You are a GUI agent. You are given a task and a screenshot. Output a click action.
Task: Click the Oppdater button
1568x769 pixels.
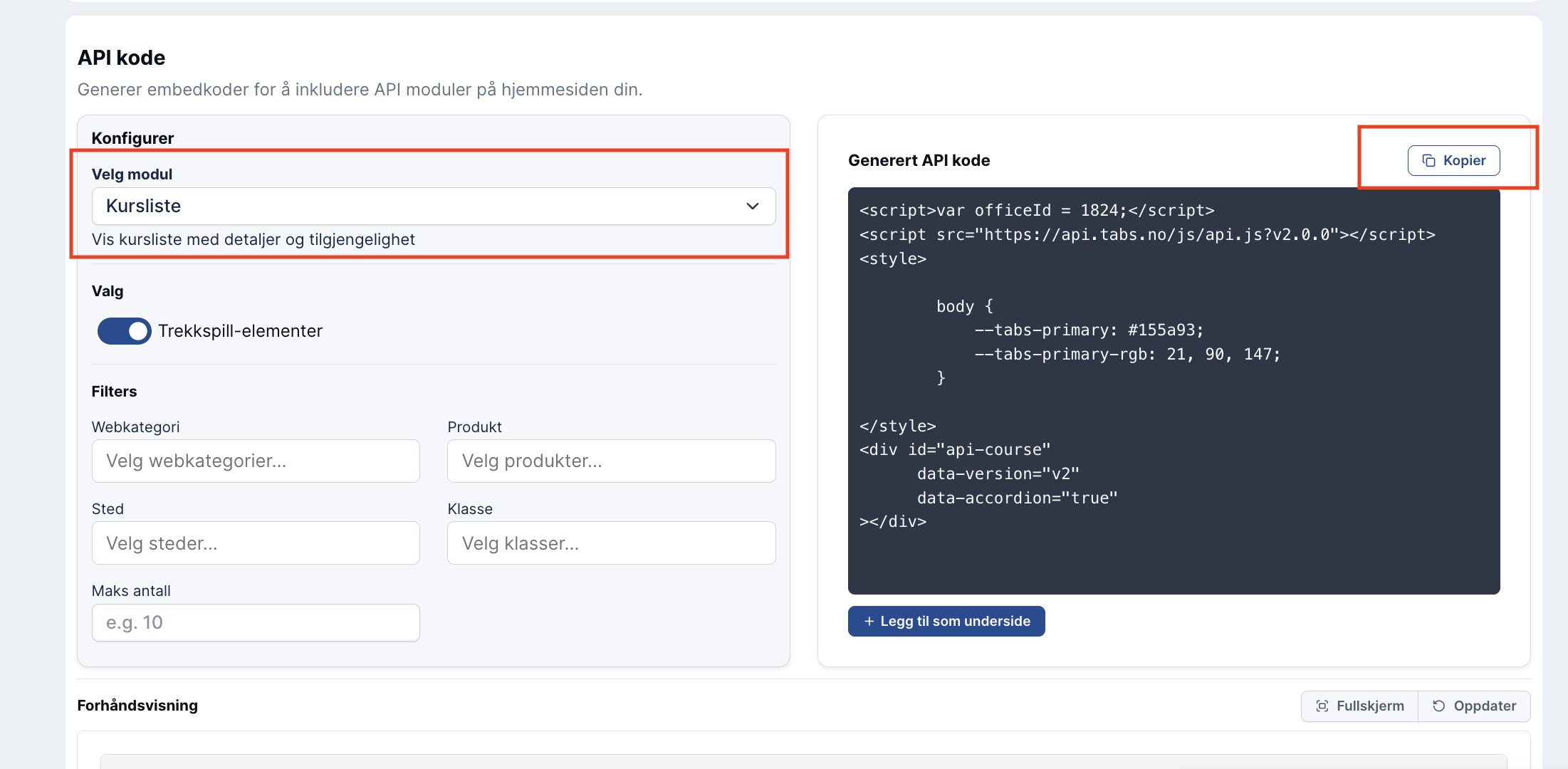1474,706
